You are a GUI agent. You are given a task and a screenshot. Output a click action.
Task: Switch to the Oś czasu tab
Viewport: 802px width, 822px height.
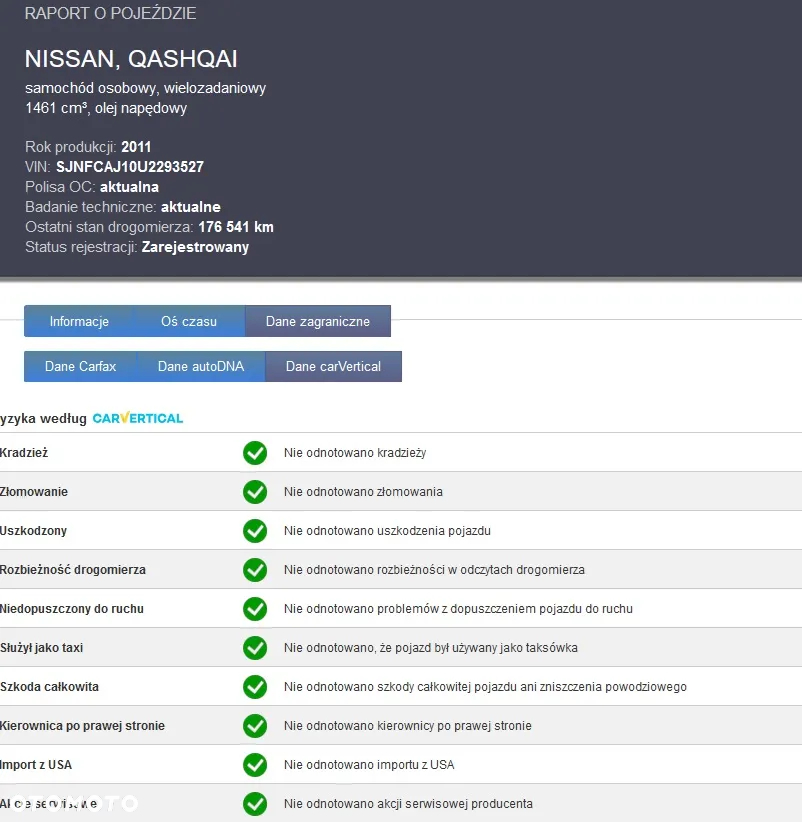[x=189, y=321]
